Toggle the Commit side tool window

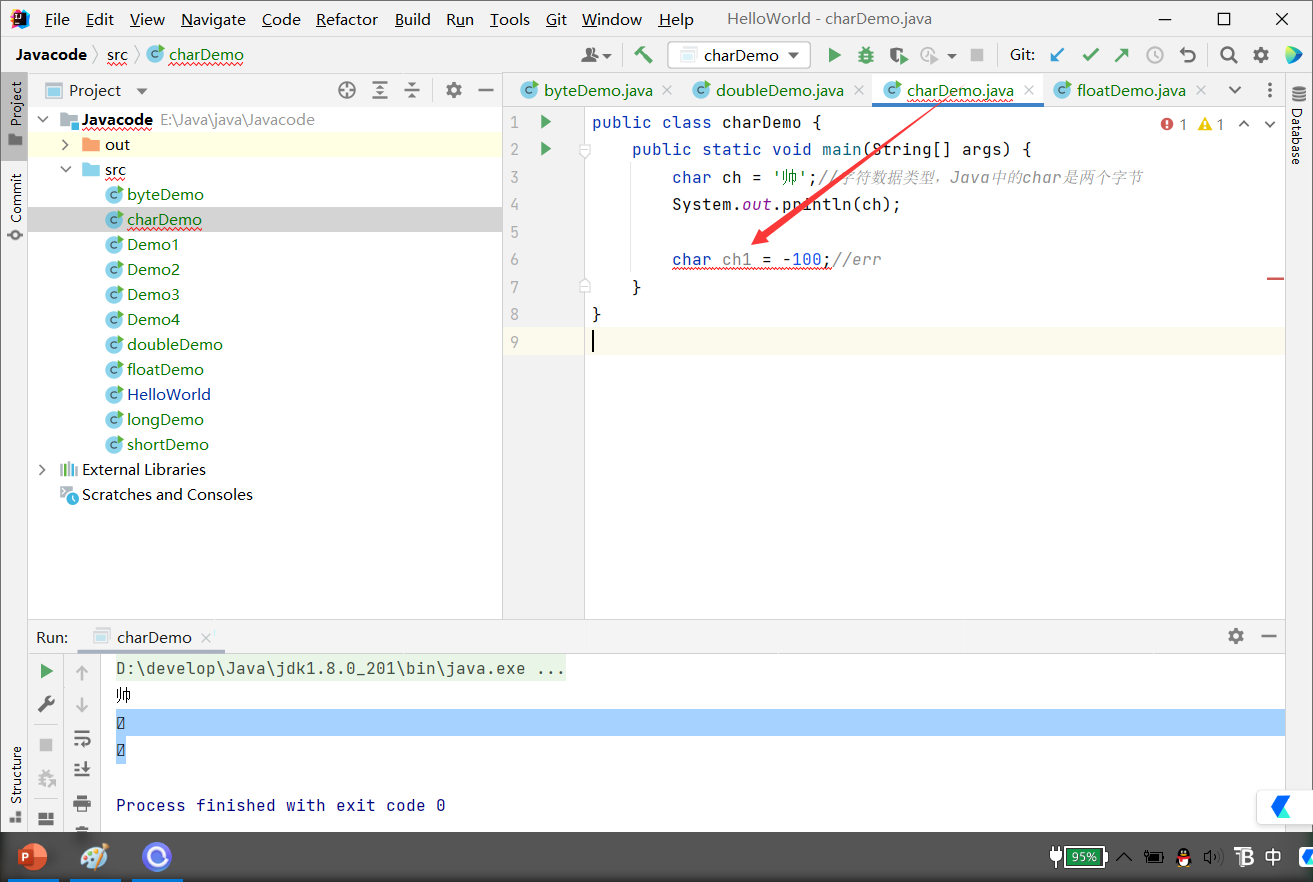(15, 206)
